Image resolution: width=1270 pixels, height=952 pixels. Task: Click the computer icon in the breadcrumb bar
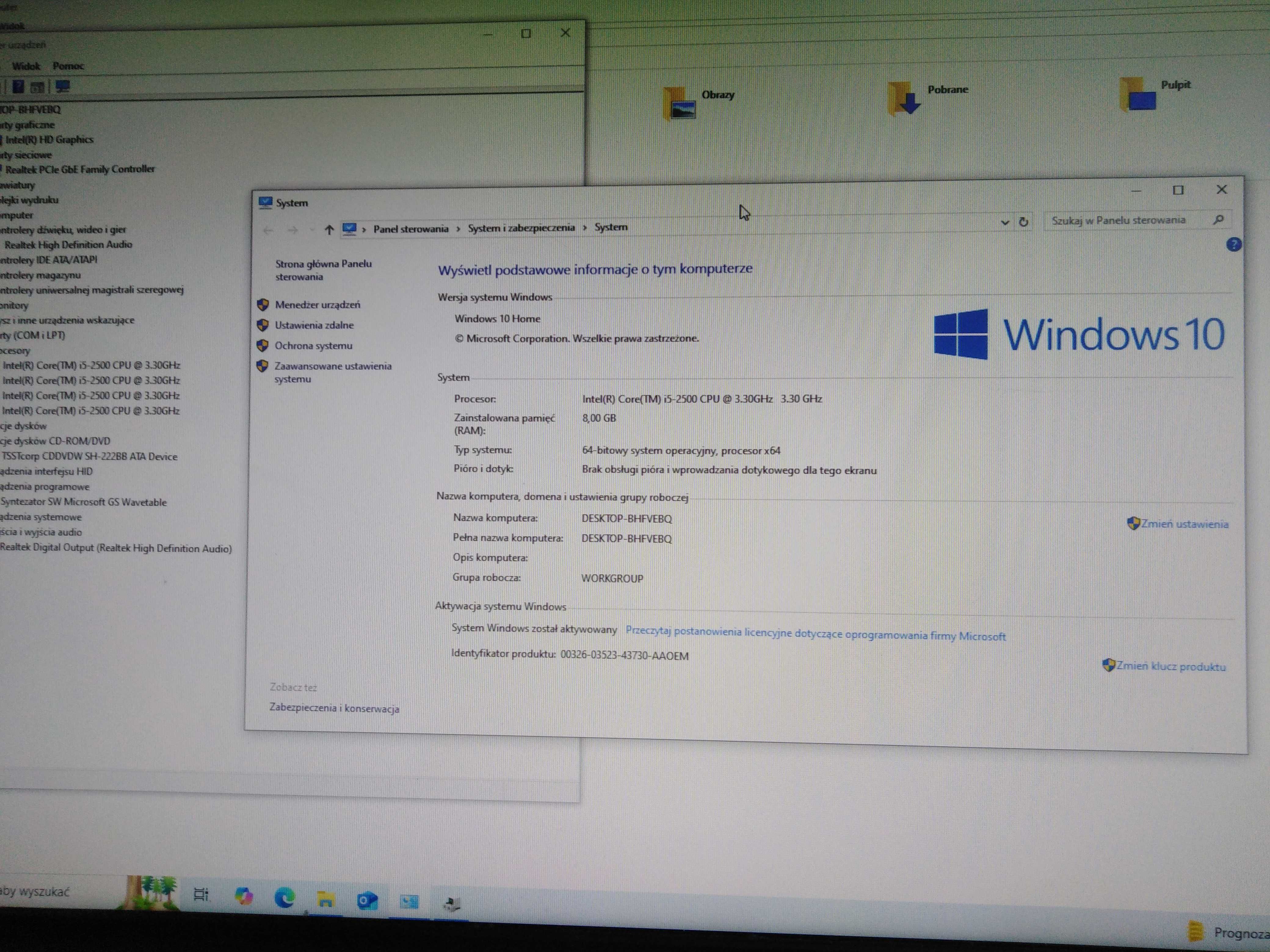point(349,229)
